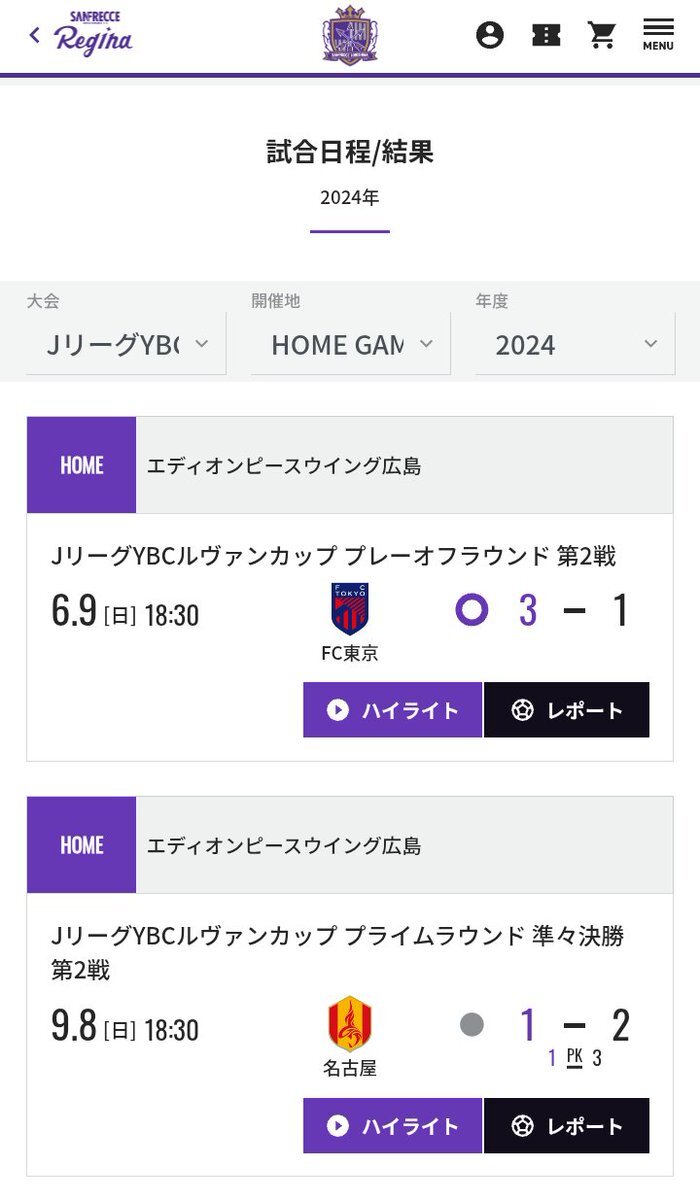Expand the 年度 2024 year dropdown
Image resolution: width=700 pixels, height=1200 pixels.
tap(575, 345)
